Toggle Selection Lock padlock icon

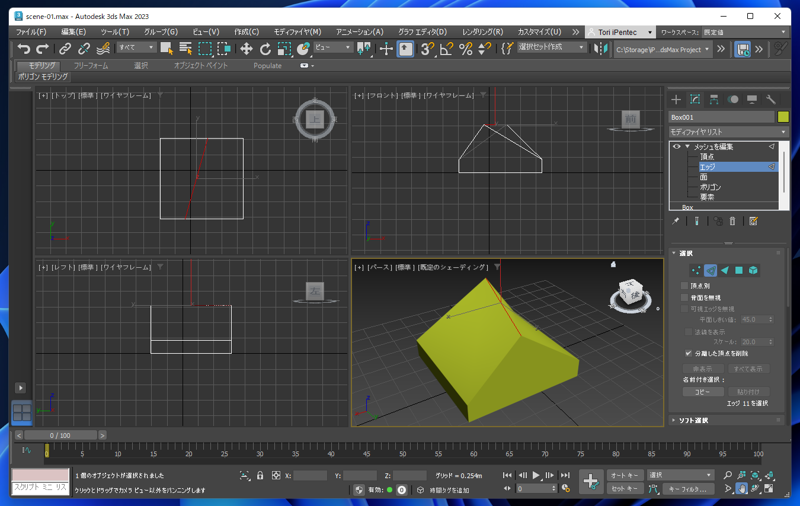[260, 475]
